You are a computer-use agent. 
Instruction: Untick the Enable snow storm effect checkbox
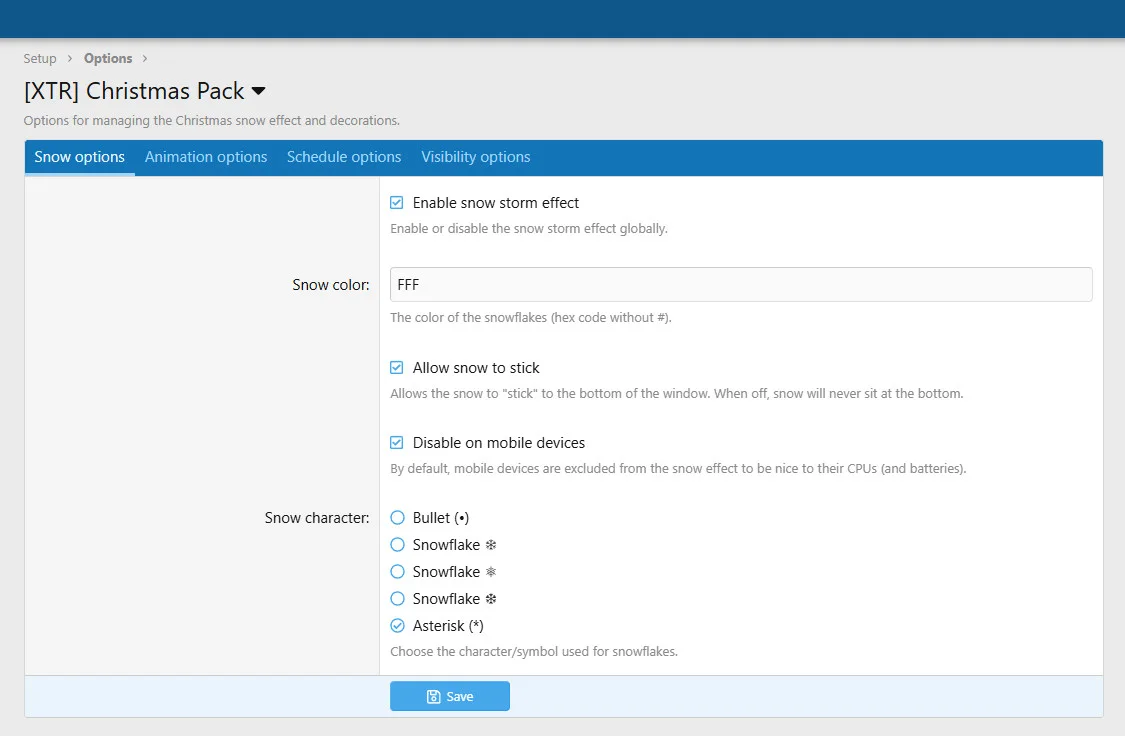[397, 203]
